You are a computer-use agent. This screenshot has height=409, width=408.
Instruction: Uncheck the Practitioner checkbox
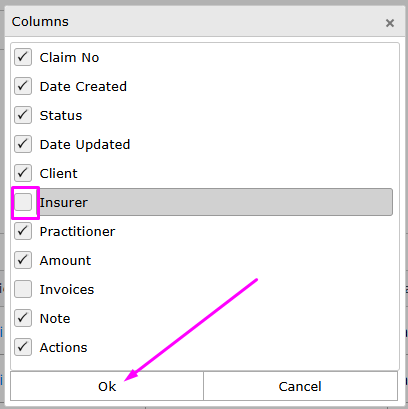click(23, 231)
